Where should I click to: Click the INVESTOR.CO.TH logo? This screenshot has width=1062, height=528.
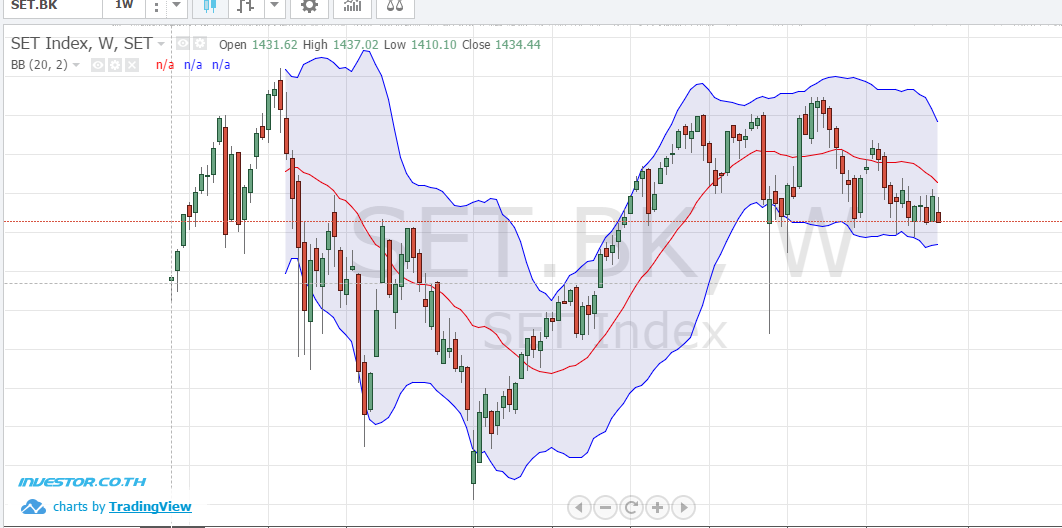(81, 483)
